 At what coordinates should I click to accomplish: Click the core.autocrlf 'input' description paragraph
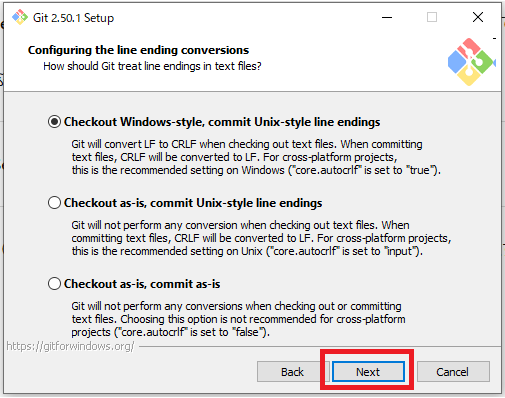[x=261, y=238]
